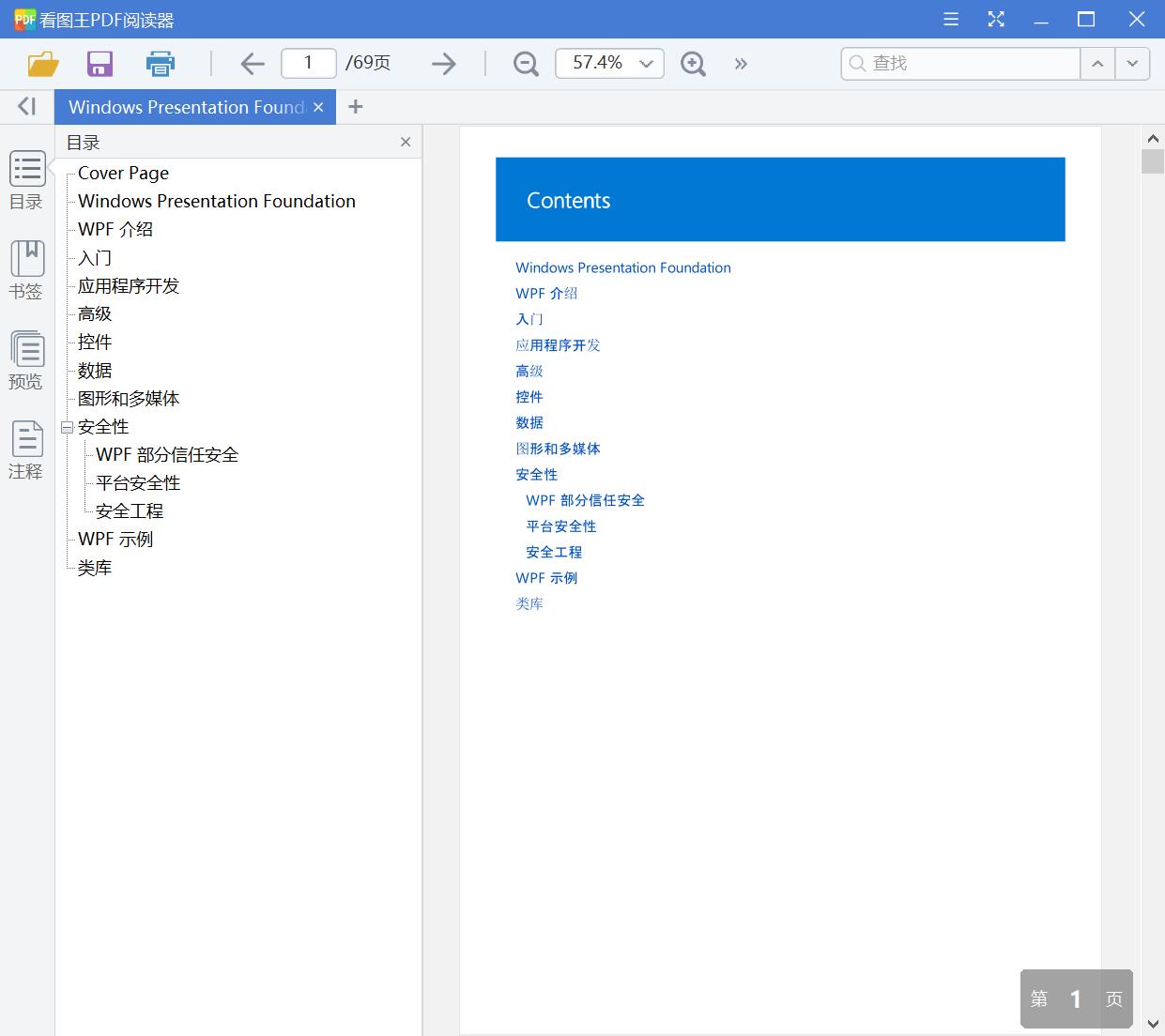Click the 查找 search field

(961, 64)
